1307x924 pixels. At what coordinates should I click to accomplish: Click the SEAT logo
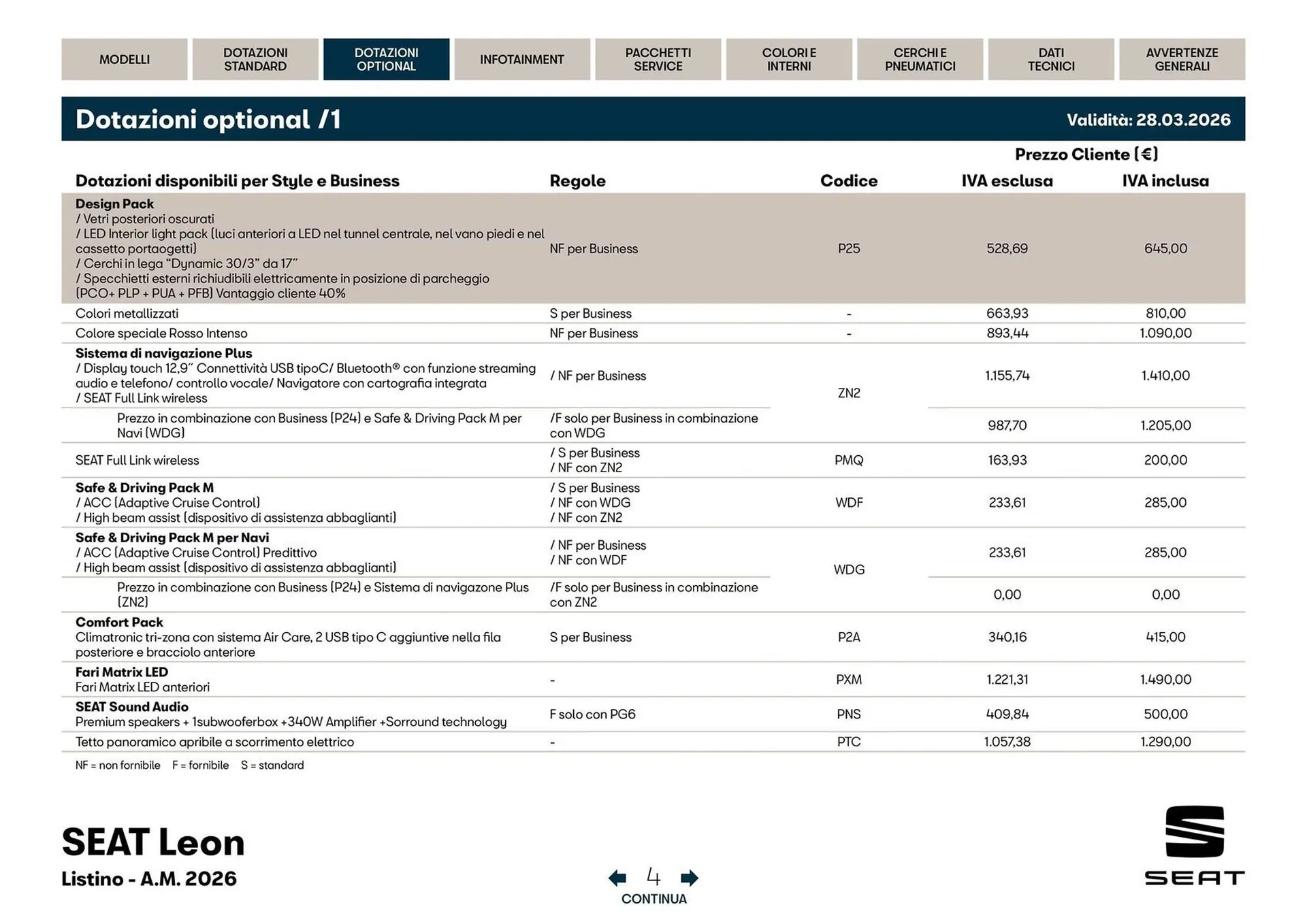coord(1195,845)
